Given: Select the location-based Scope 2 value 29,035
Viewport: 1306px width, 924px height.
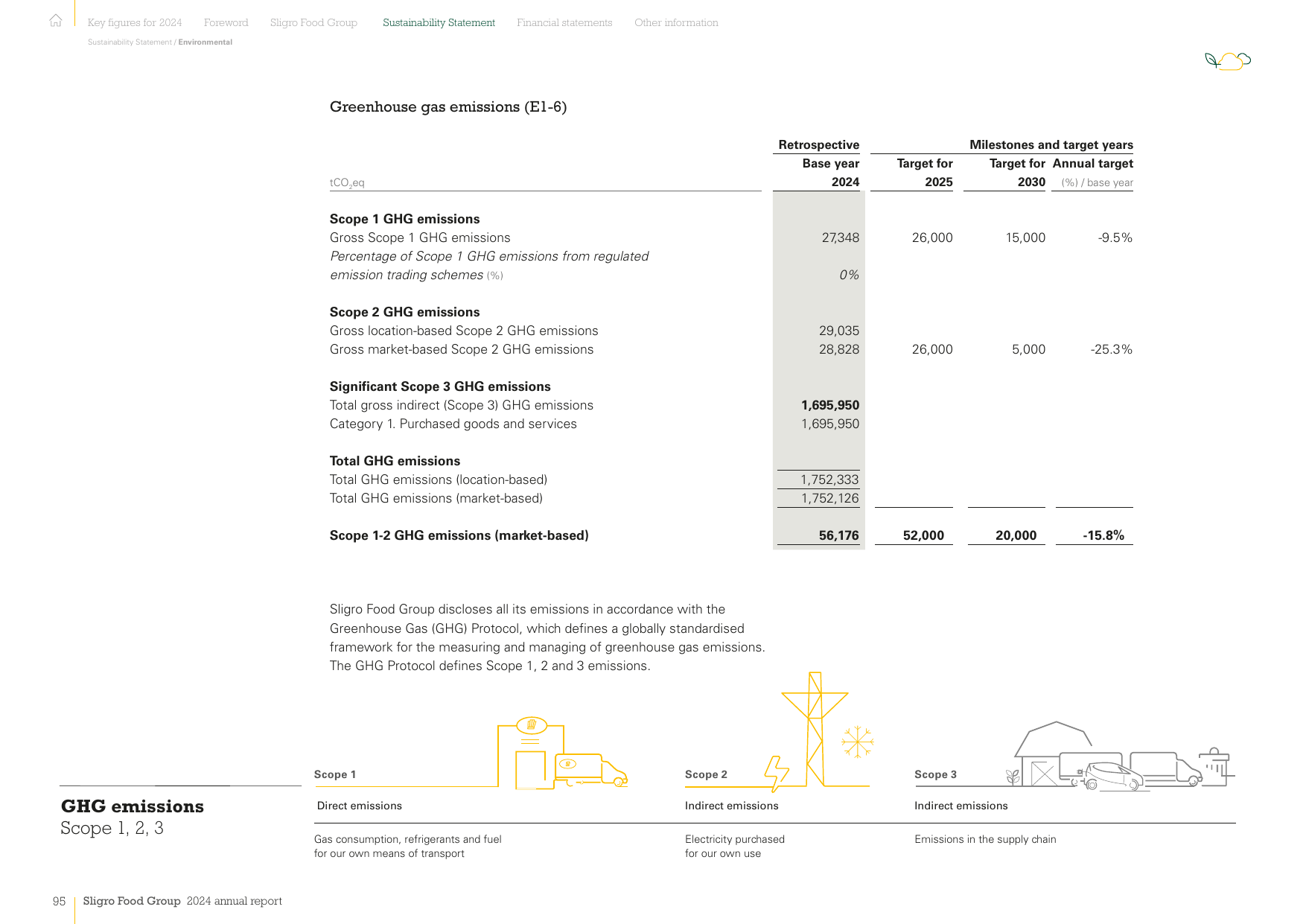Looking at the screenshot, I should [839, 331].
